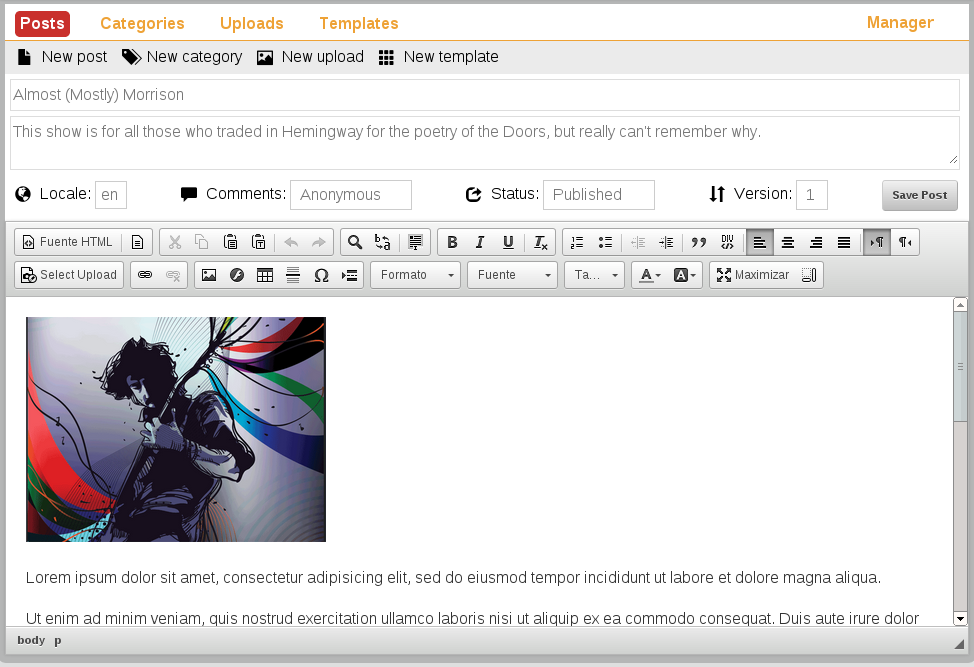Click the post title field
The width and height of the screenshot is (974, 667).
[485, 94]
